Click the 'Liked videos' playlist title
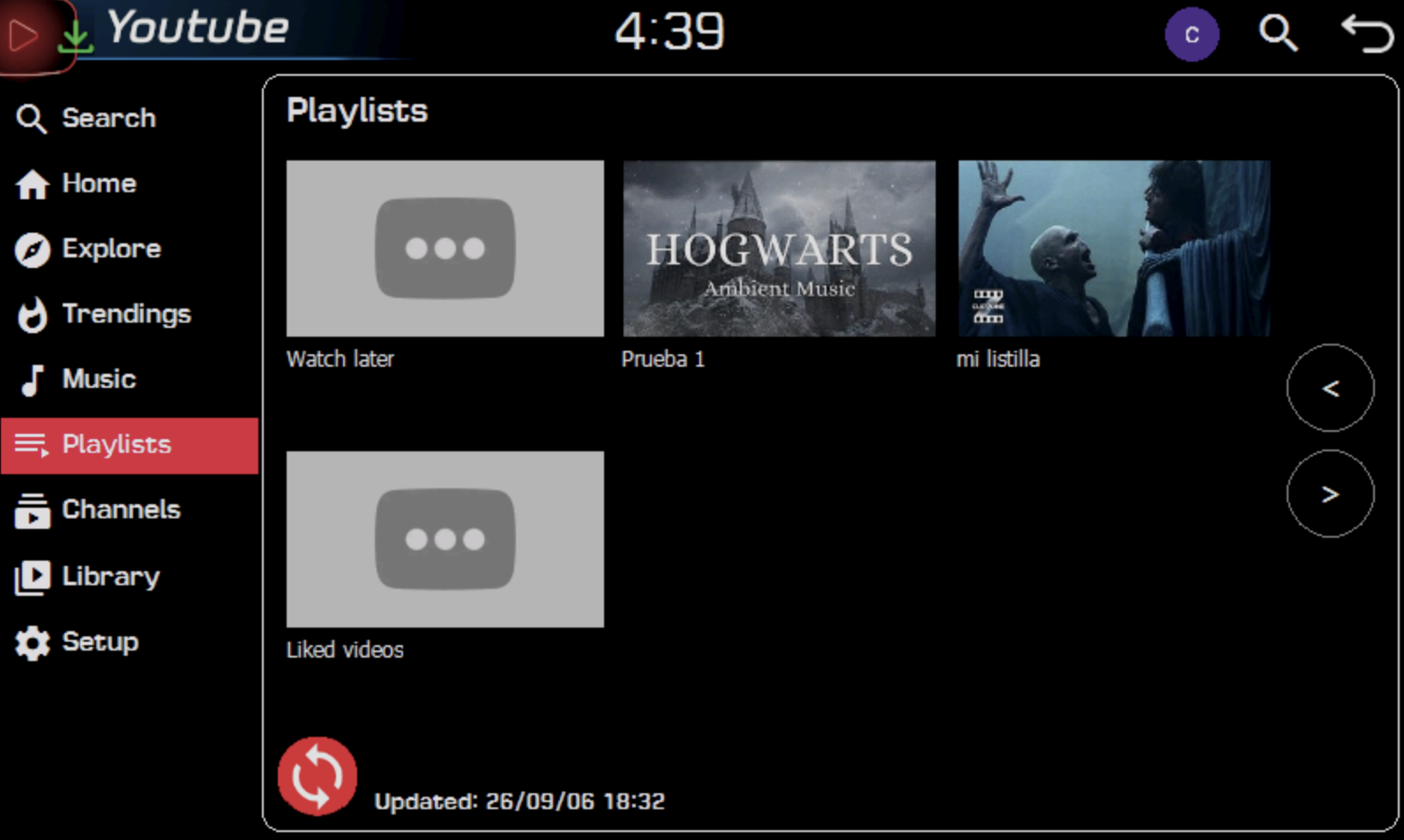 [345, 650]
